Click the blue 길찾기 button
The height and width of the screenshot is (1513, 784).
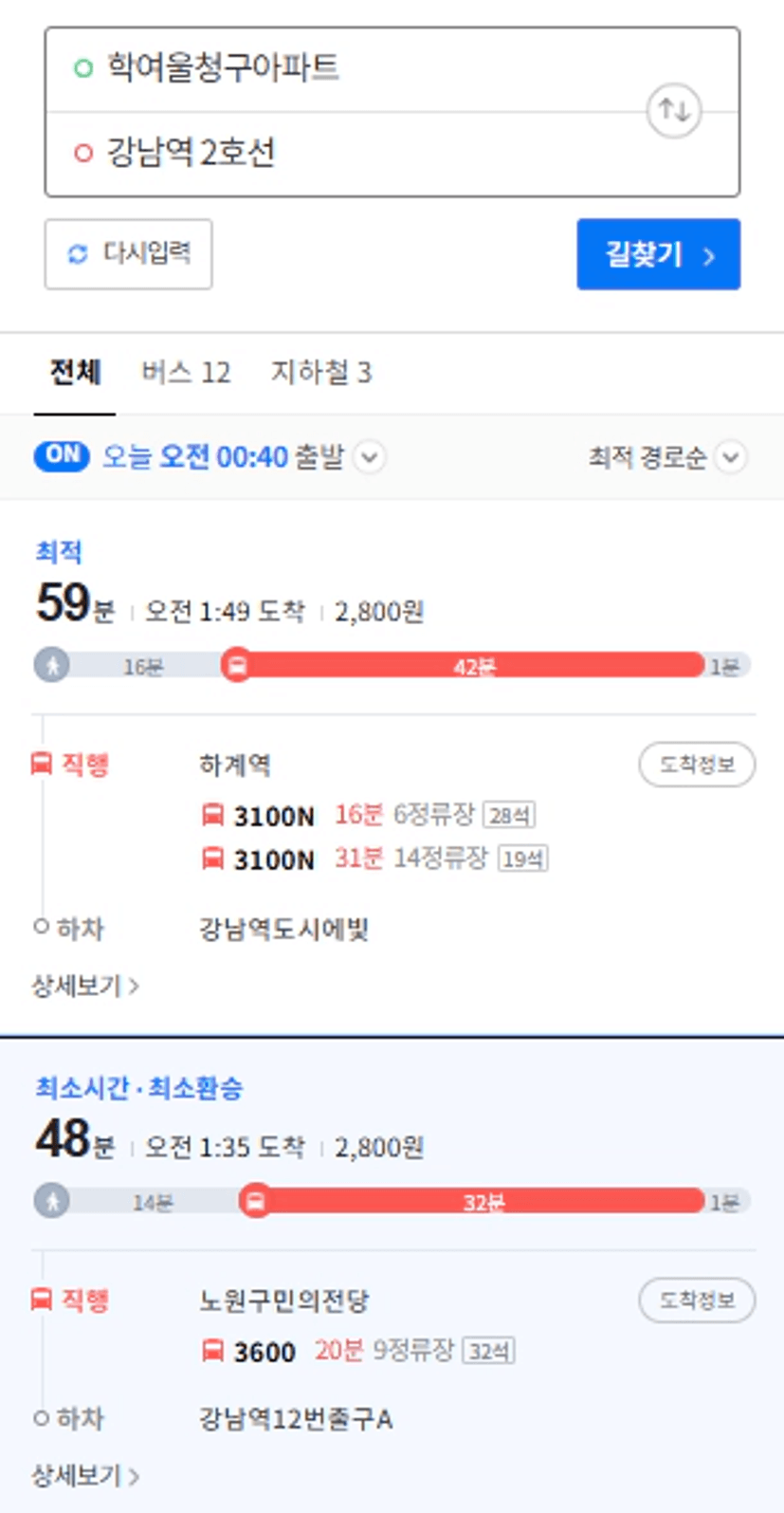[658, 254]
